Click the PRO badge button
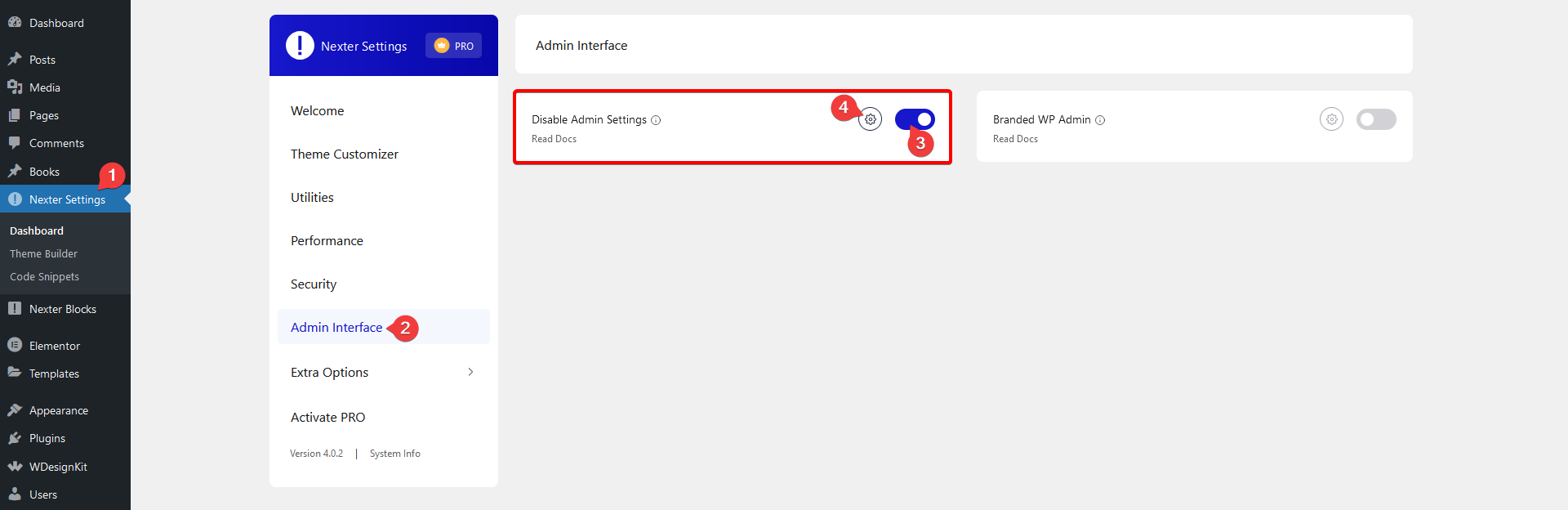This screenshot has width=1568, height=510. coord(453,46)
